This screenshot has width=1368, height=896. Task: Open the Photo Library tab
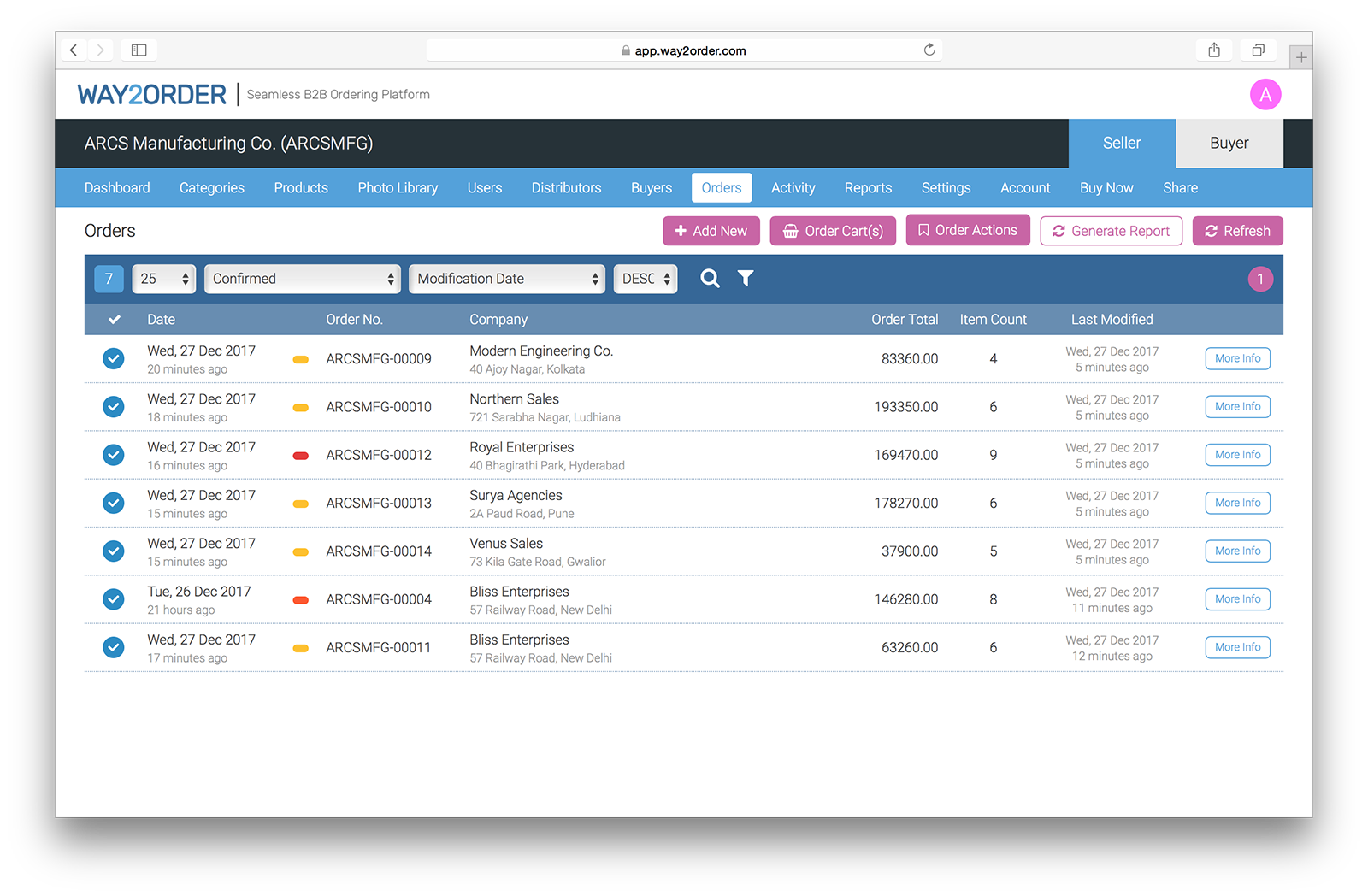[x=398, y=188]
